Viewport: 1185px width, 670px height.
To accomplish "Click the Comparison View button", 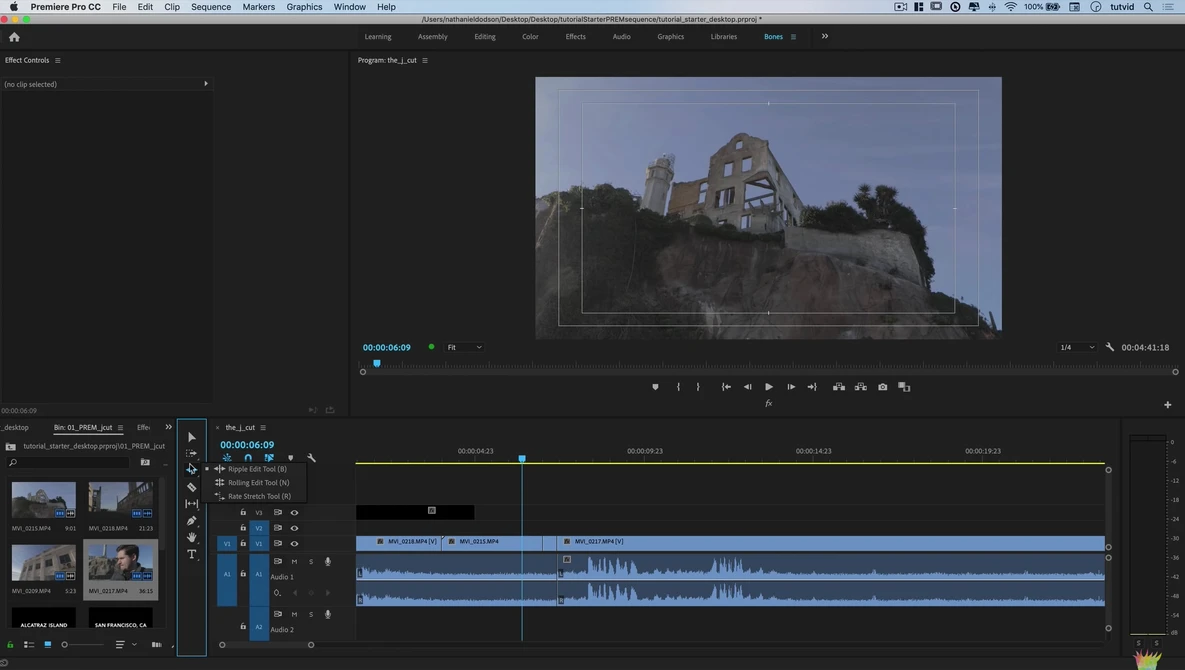I will [x=904, y=387].
